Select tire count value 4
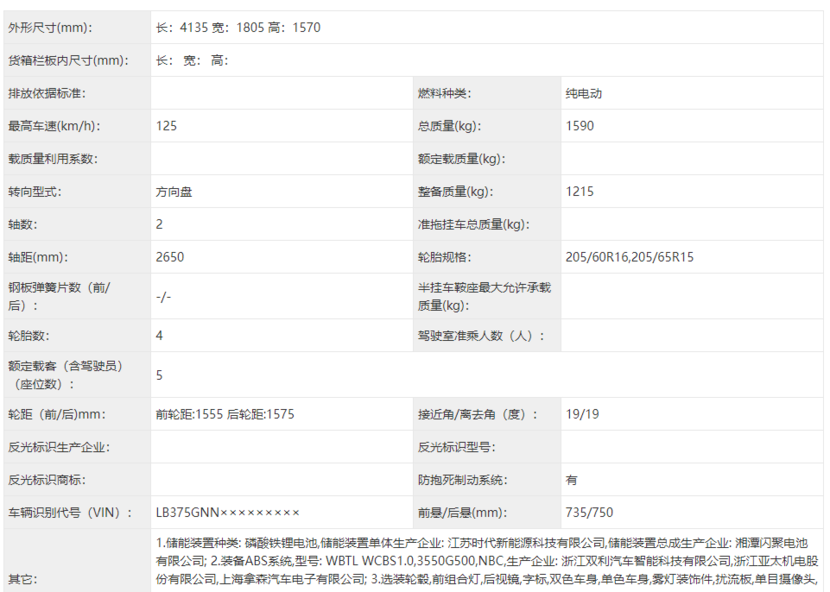830x592 pixels. pyautogui.click(x=159, y=336)
